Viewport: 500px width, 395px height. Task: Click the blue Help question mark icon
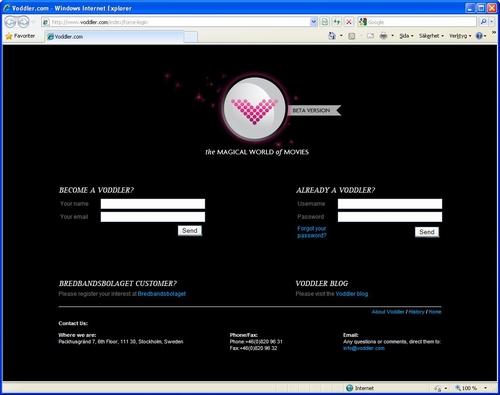479,36
